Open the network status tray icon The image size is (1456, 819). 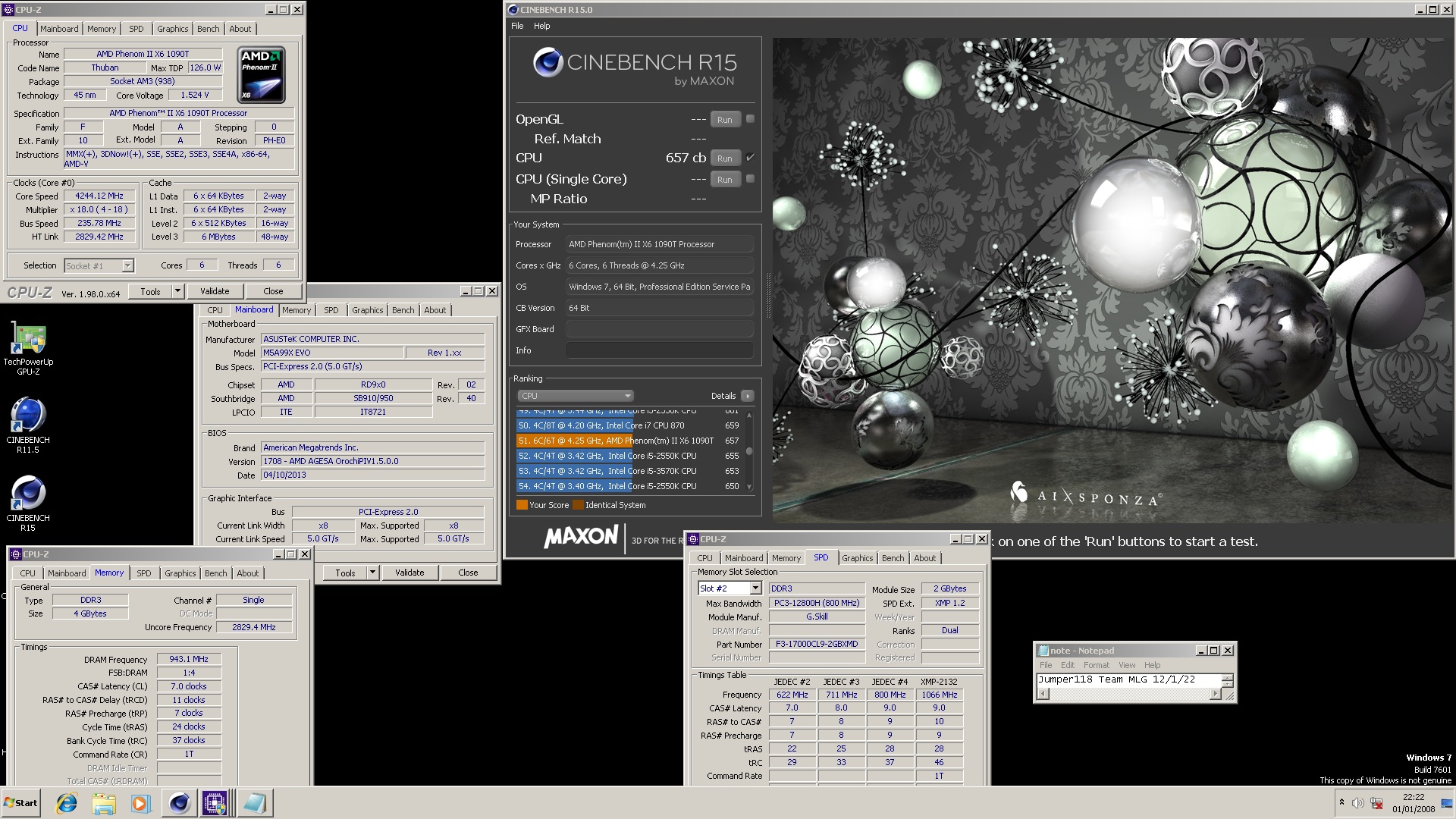point(1377,803)
